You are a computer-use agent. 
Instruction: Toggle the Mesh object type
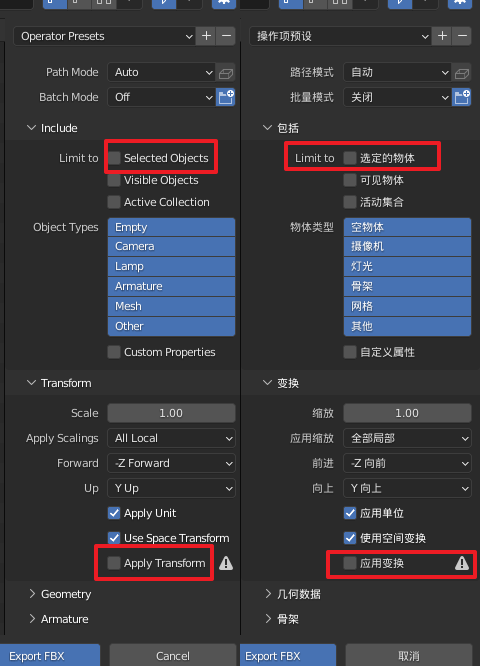point(172,306)
